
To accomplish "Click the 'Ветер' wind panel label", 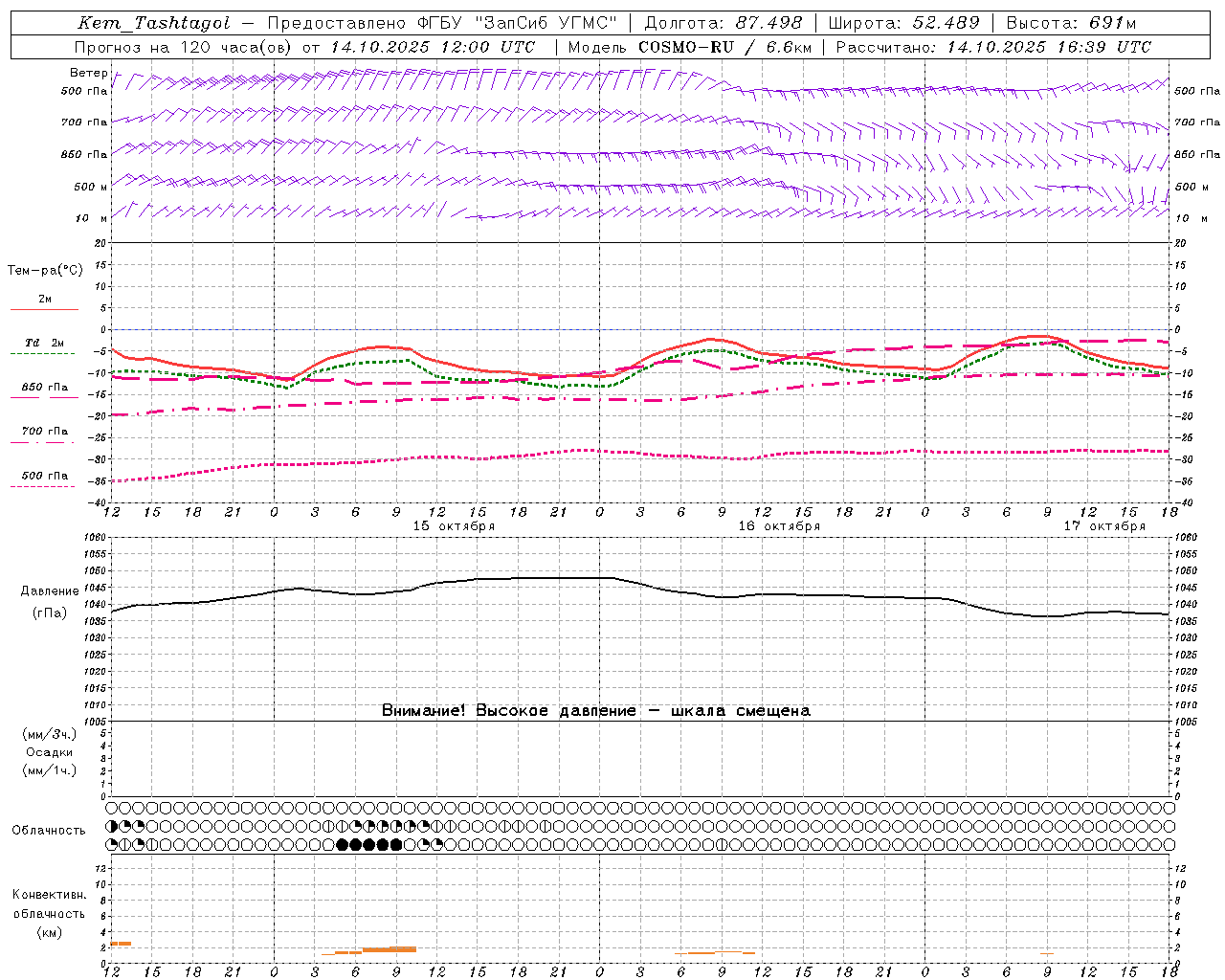I will (x=89, y=73).
